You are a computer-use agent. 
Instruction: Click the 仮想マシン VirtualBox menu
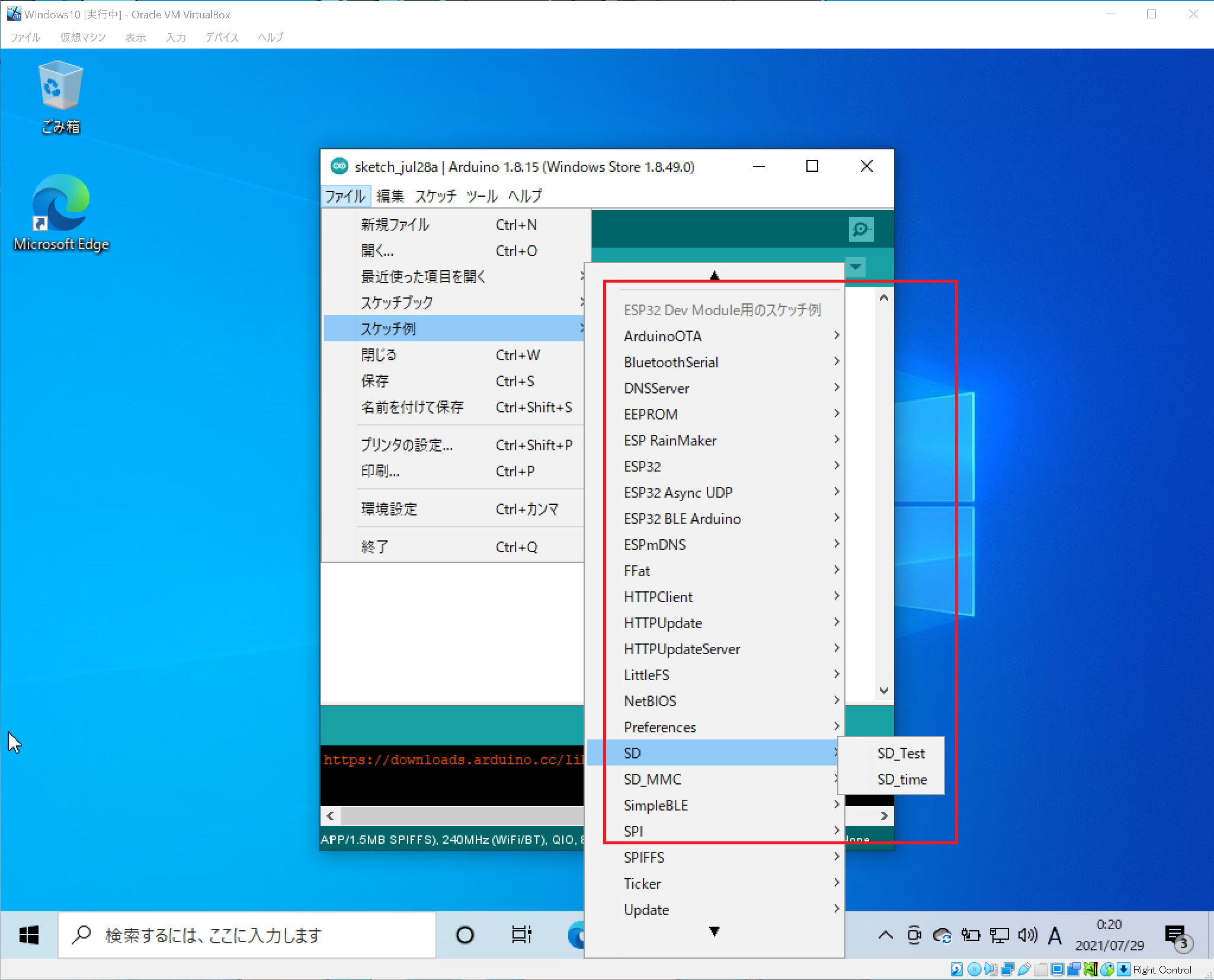coord(82,37)
